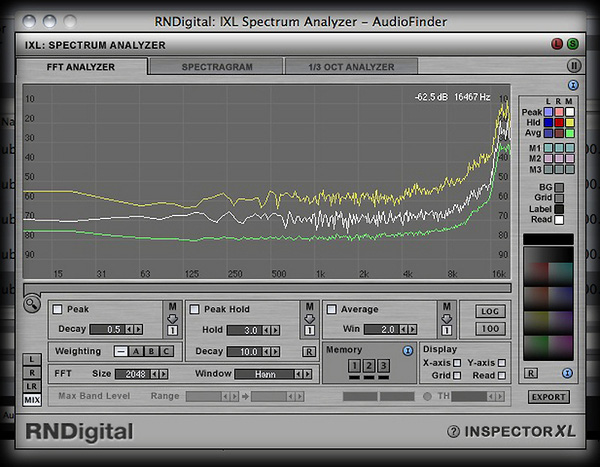Select Avg M green color swatch
This screenshot has width=600, height=467.
click(570, 133)
